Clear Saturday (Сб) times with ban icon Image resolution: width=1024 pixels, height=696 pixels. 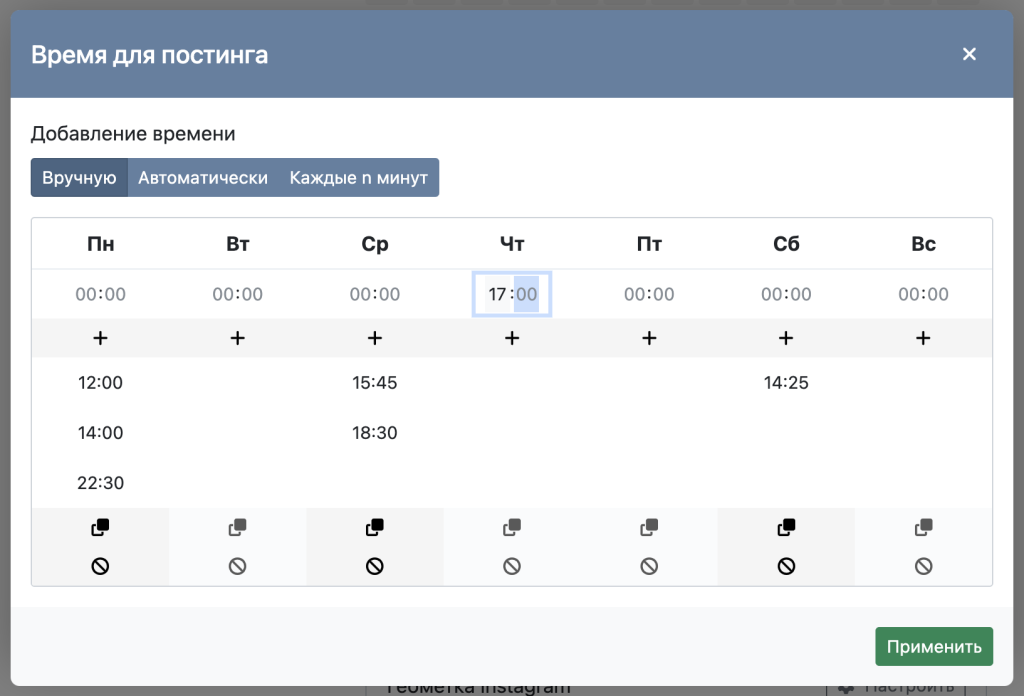786,566
